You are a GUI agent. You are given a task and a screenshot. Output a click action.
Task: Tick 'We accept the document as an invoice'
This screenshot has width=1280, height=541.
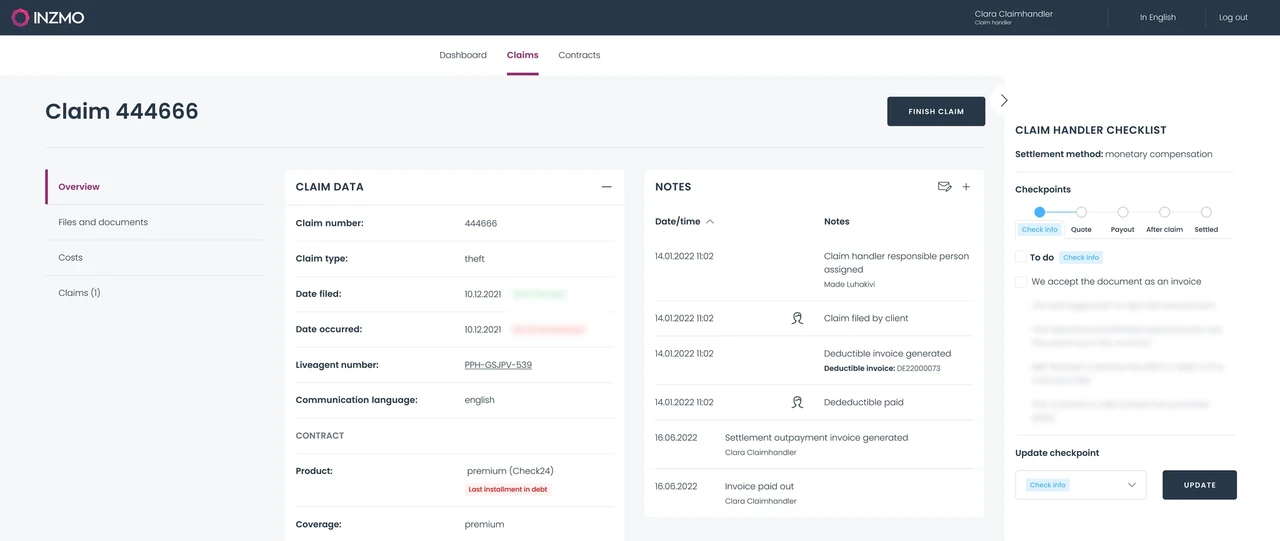coord(1021,282)
